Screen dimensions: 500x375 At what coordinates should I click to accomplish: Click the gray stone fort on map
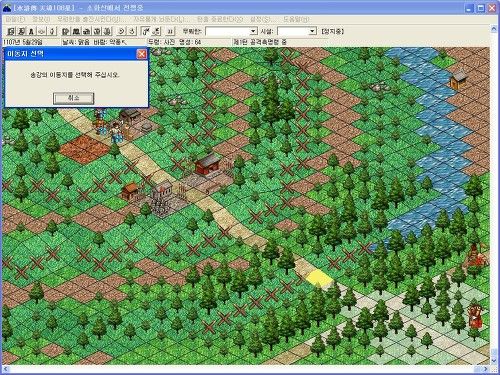(162, 192)
